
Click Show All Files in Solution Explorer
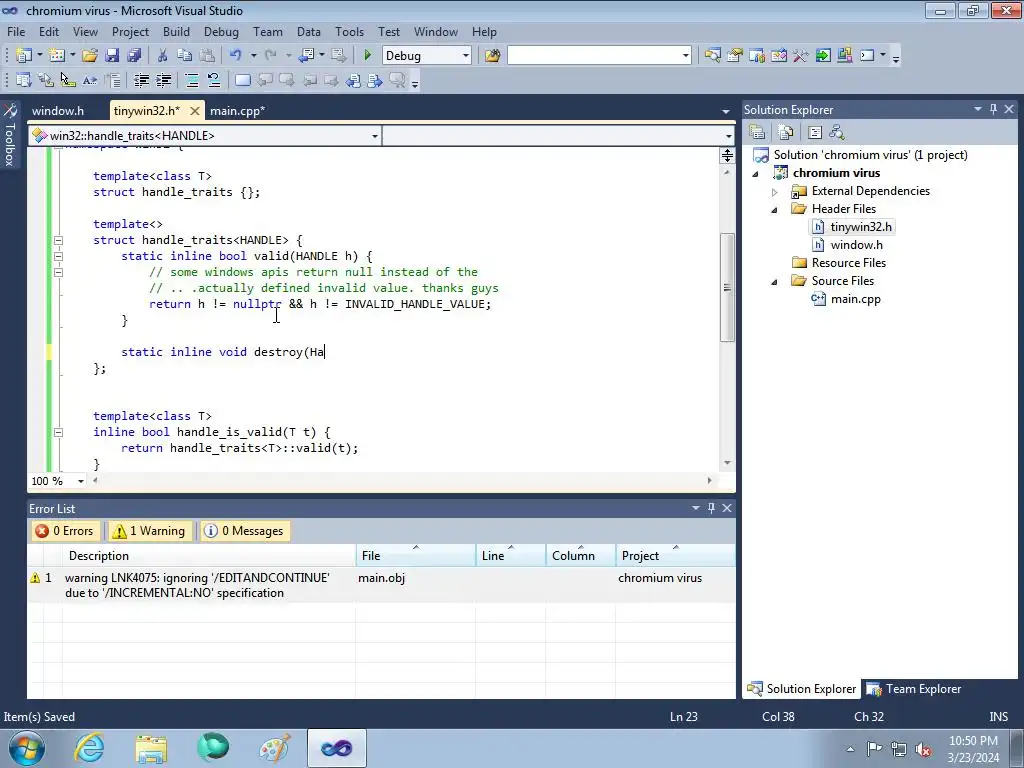pos(786,133)
